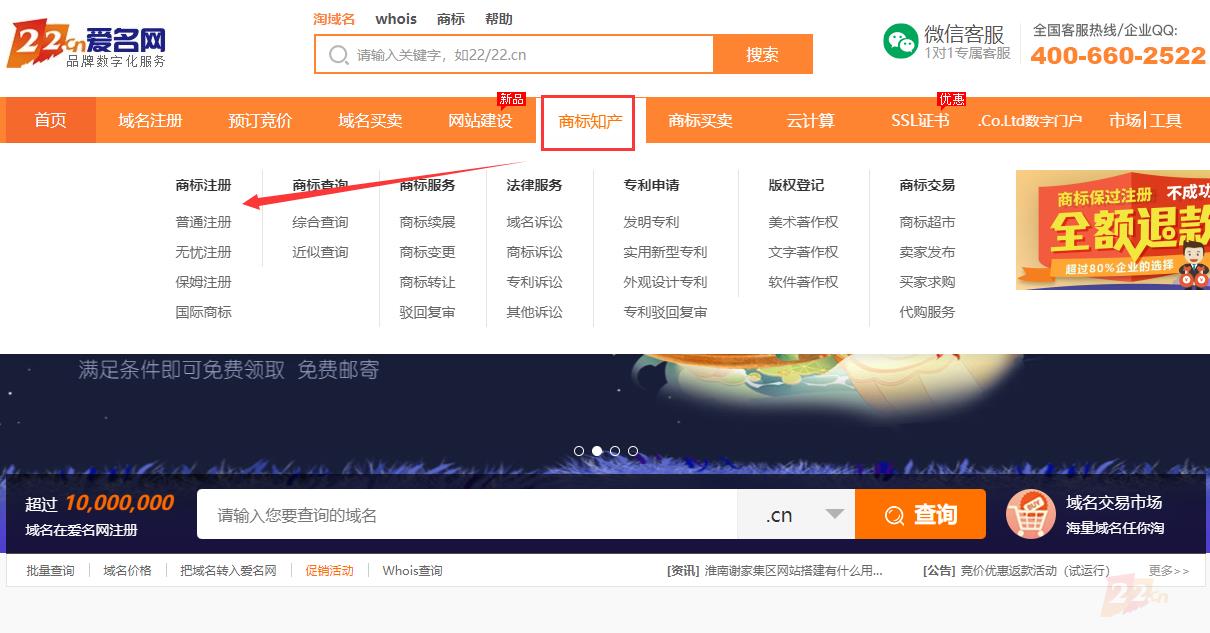The image size is (1210, 633).
Task: Open 把域名转入爱名网 link
Action: click(x=228, y=571)
